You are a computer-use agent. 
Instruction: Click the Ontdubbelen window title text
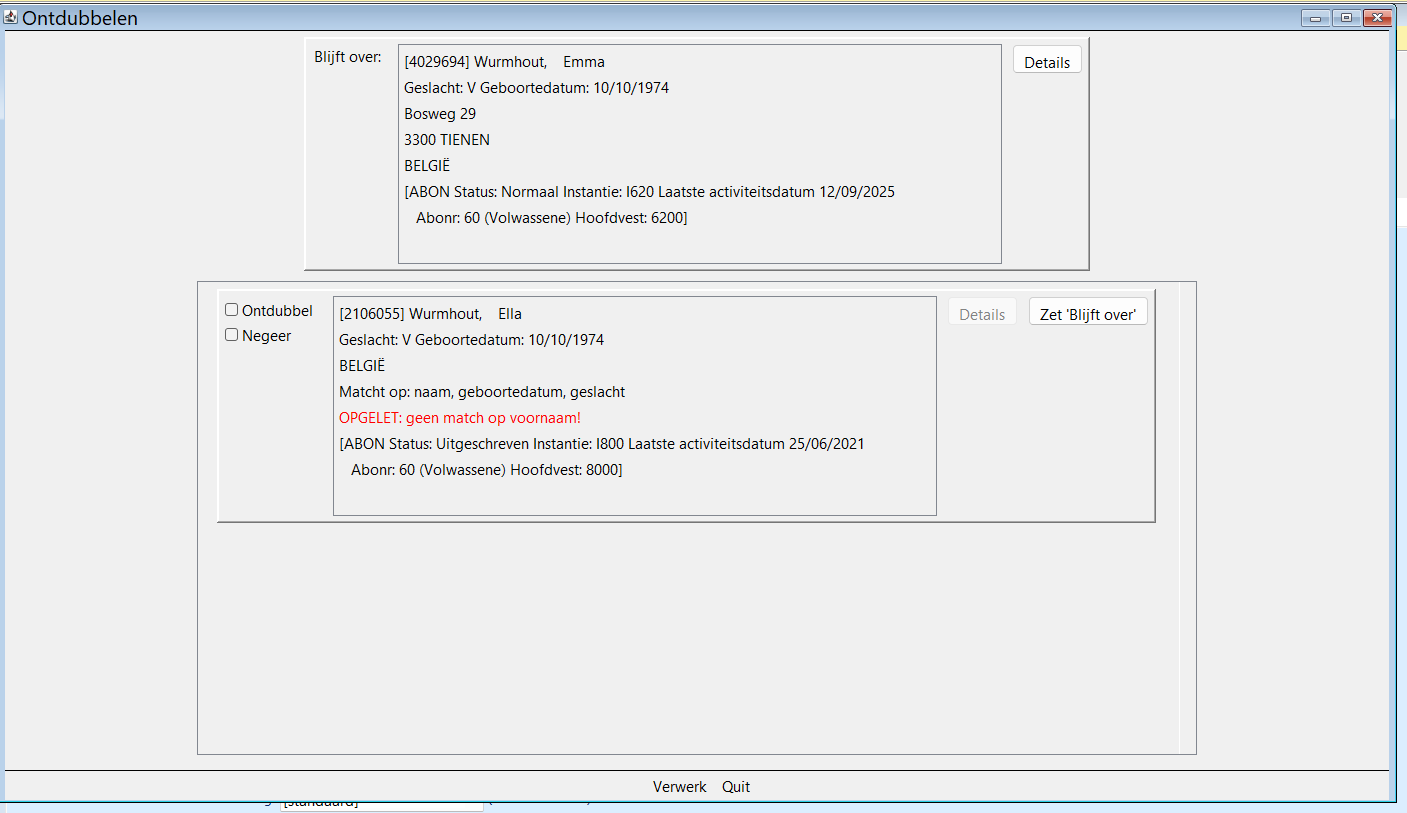tap(80, 18)
